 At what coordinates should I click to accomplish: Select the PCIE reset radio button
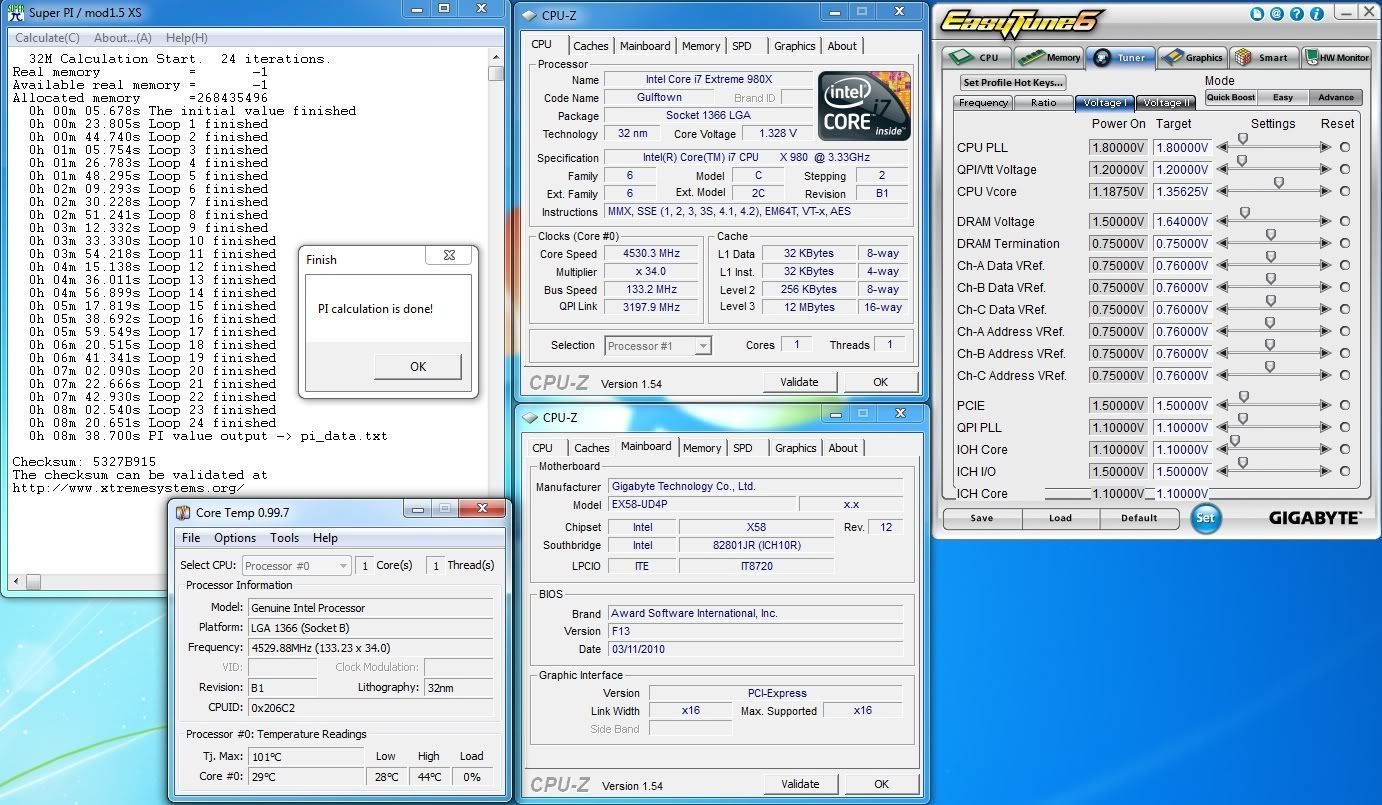point(1345,406)
